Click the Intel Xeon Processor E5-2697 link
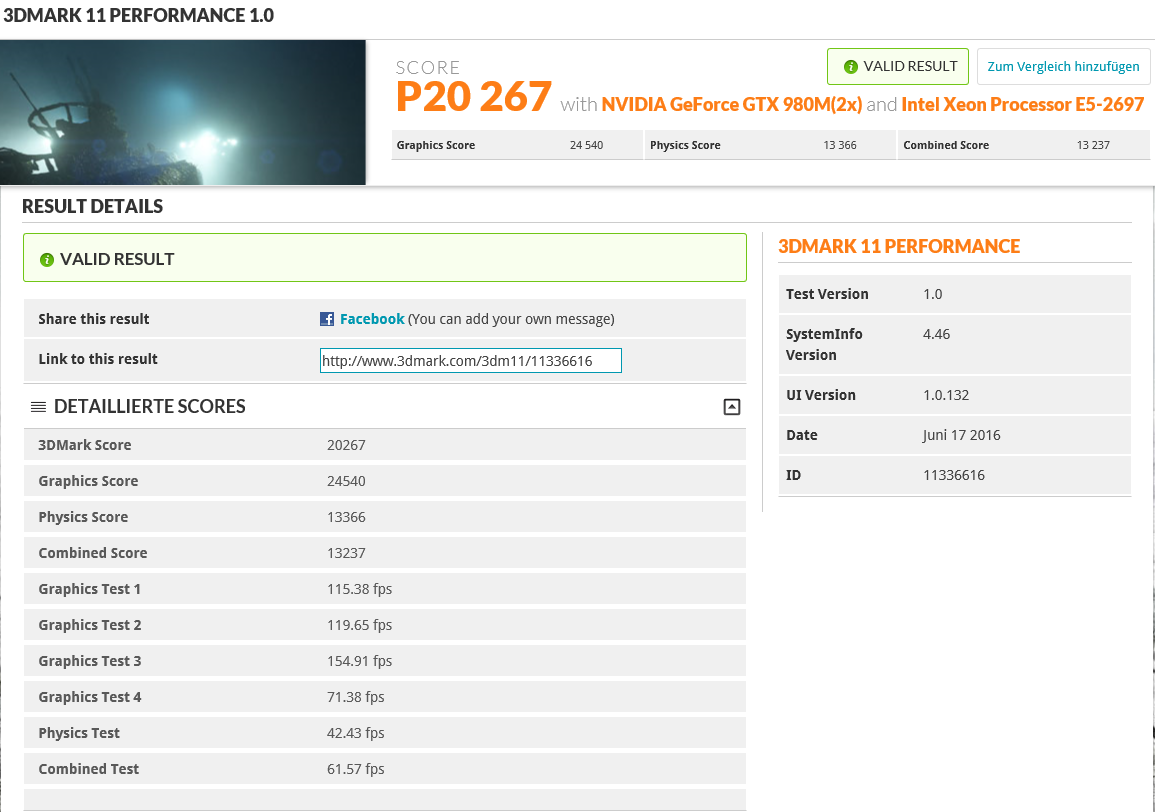The image size is (1155, 812). click(1022, 105)
